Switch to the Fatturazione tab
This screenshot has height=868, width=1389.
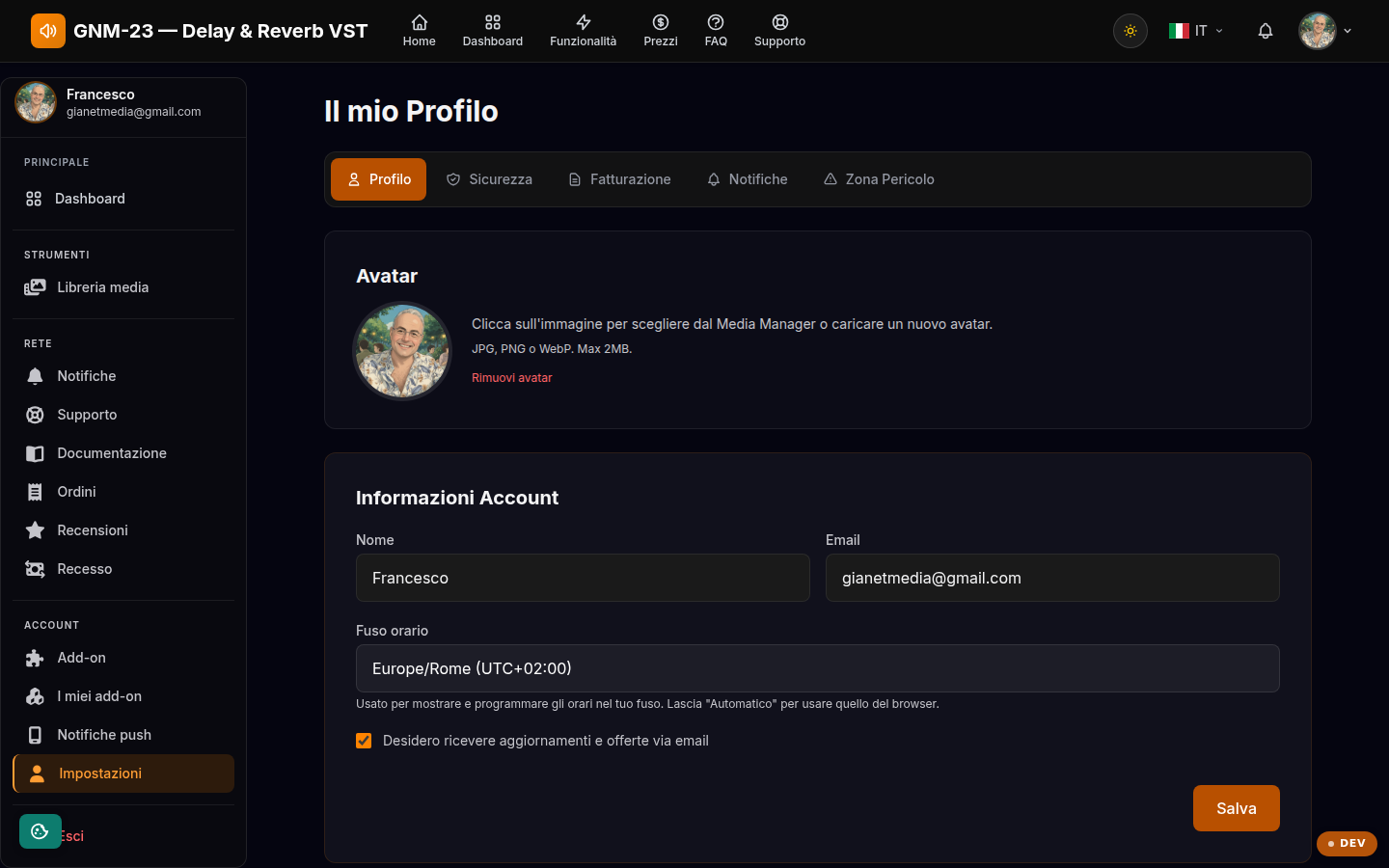(619, 179)
